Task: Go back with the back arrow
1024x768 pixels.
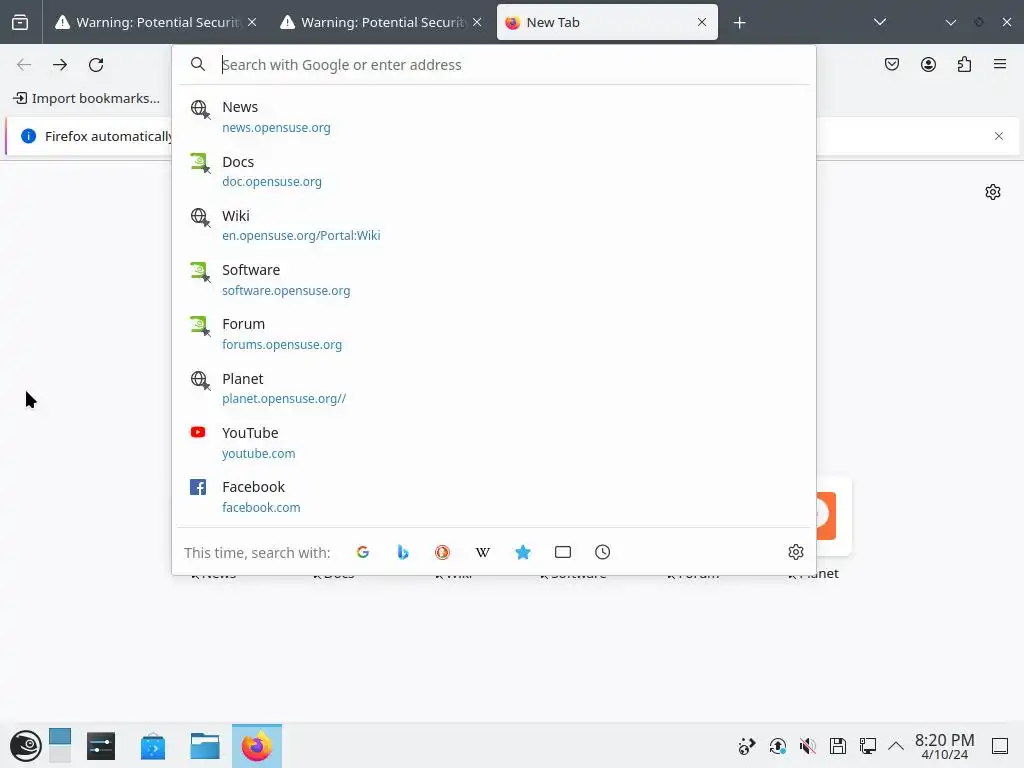Action: point(24,65)
